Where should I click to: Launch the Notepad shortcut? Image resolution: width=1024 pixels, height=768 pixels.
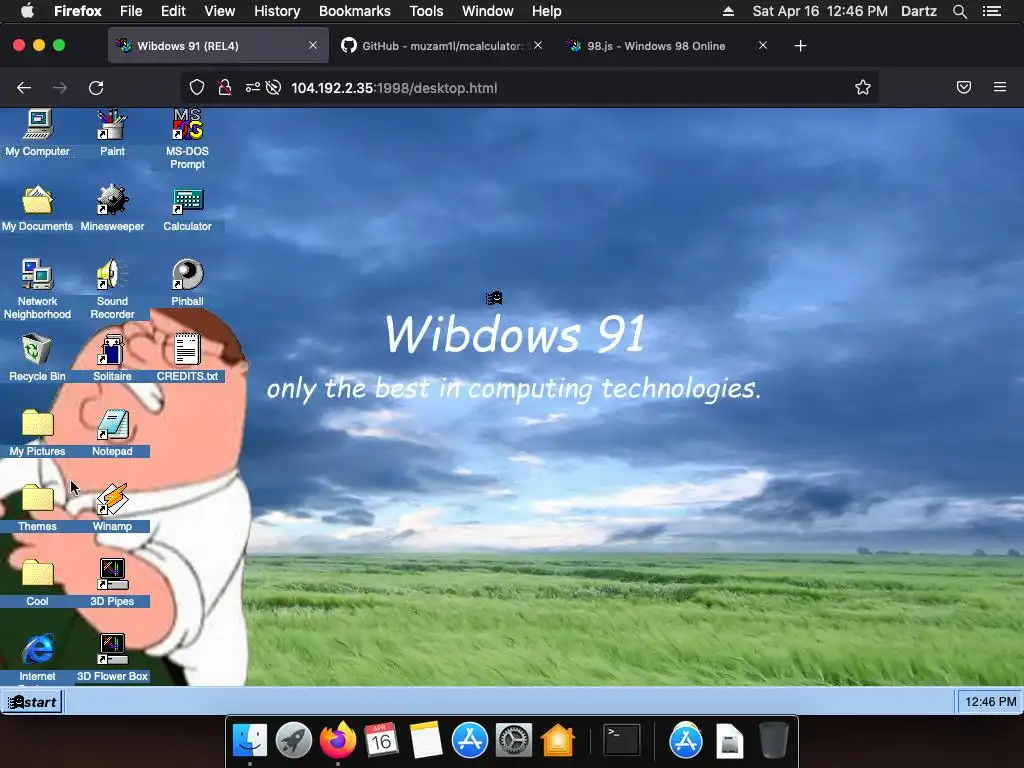tap(112, 433)
